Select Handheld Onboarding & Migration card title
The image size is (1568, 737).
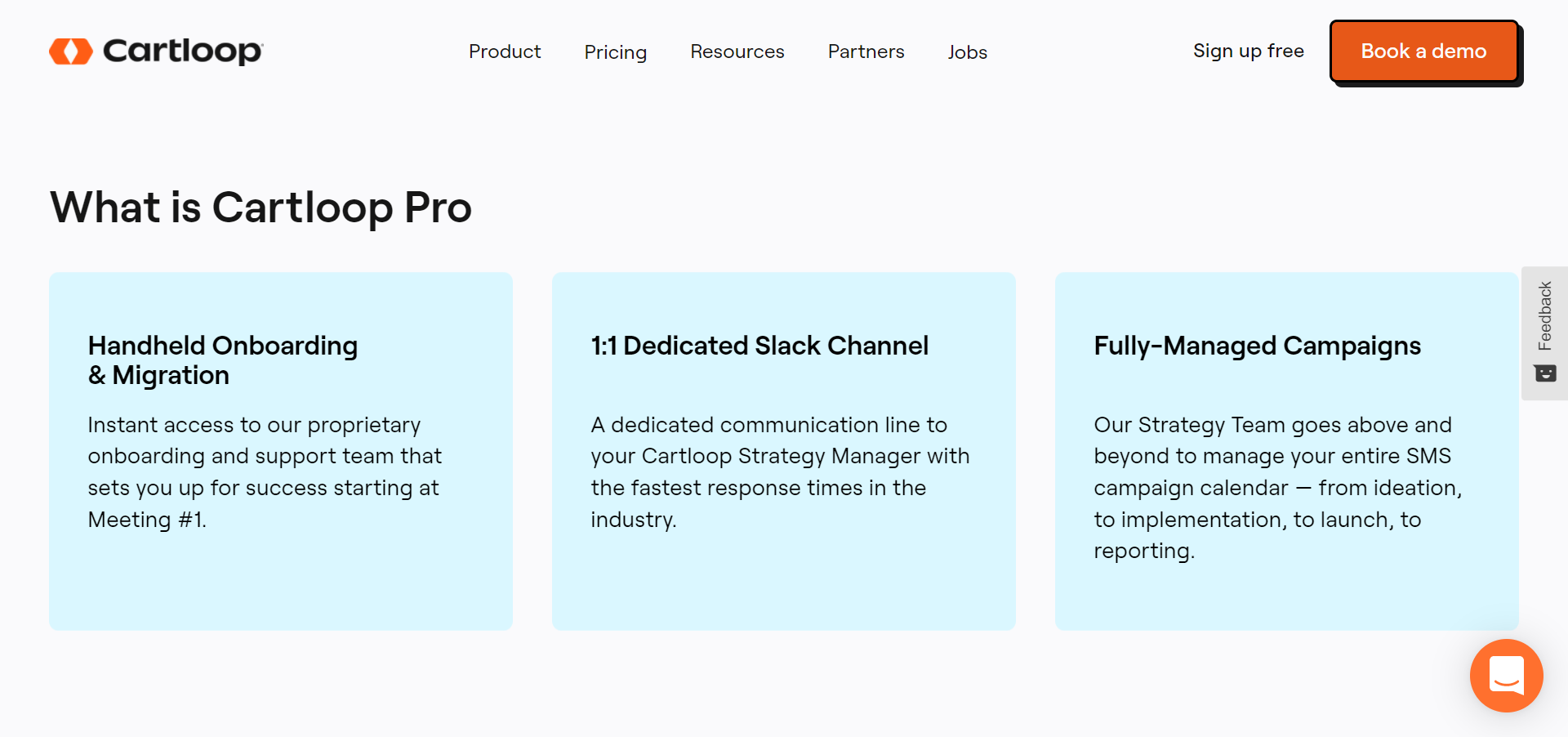[223, 360]
